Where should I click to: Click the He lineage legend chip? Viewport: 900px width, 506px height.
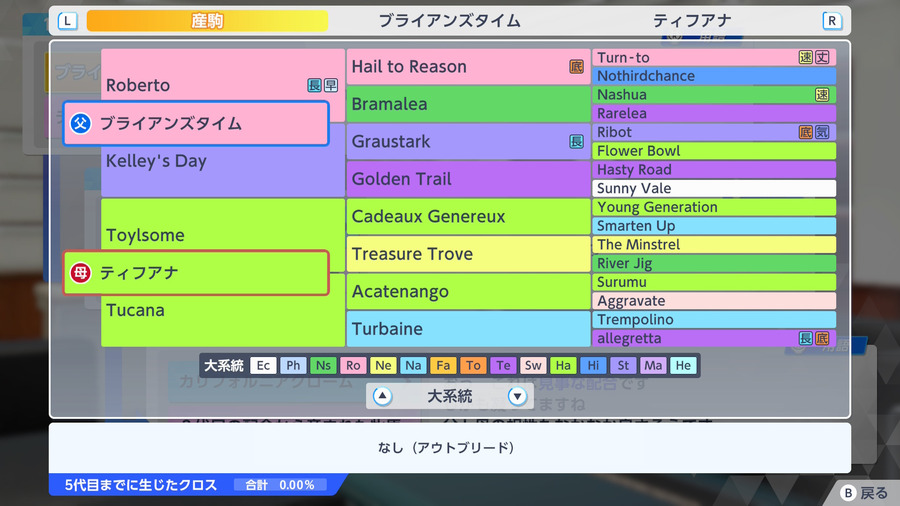683,365
